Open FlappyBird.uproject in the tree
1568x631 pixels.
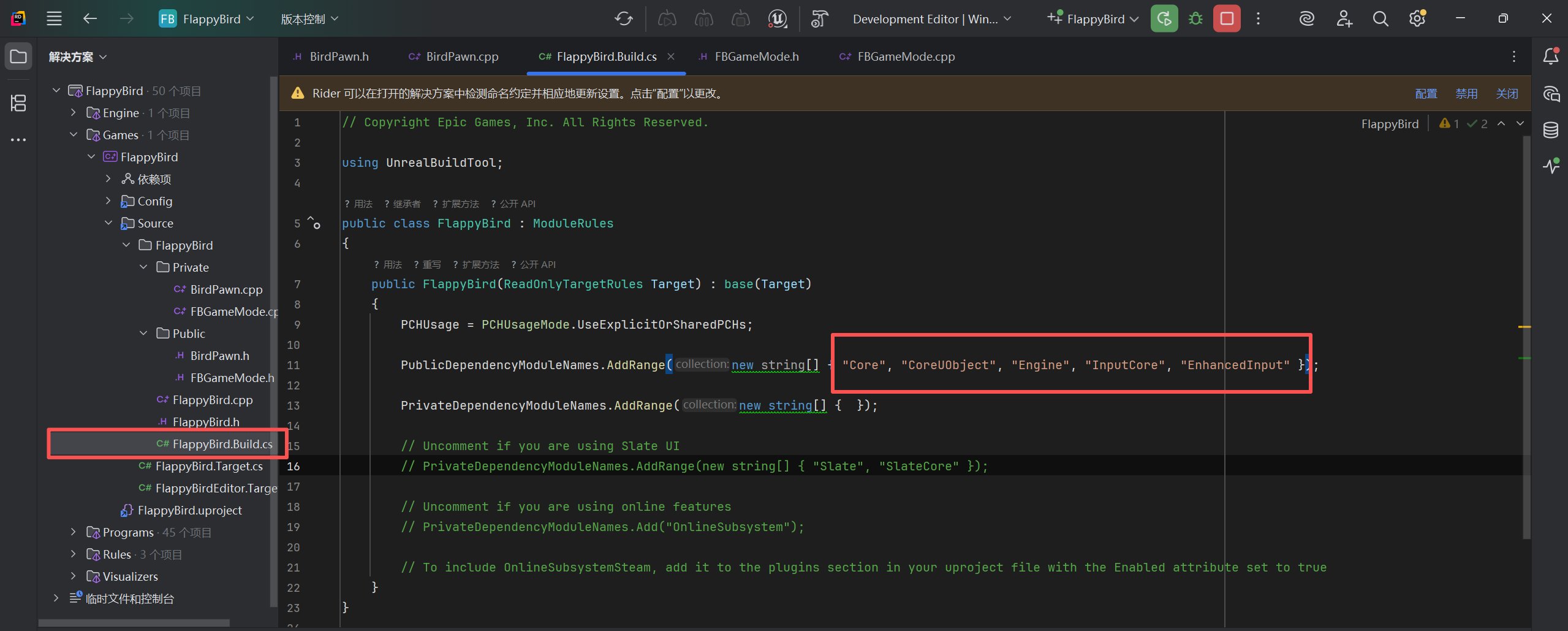click(189, 510)
